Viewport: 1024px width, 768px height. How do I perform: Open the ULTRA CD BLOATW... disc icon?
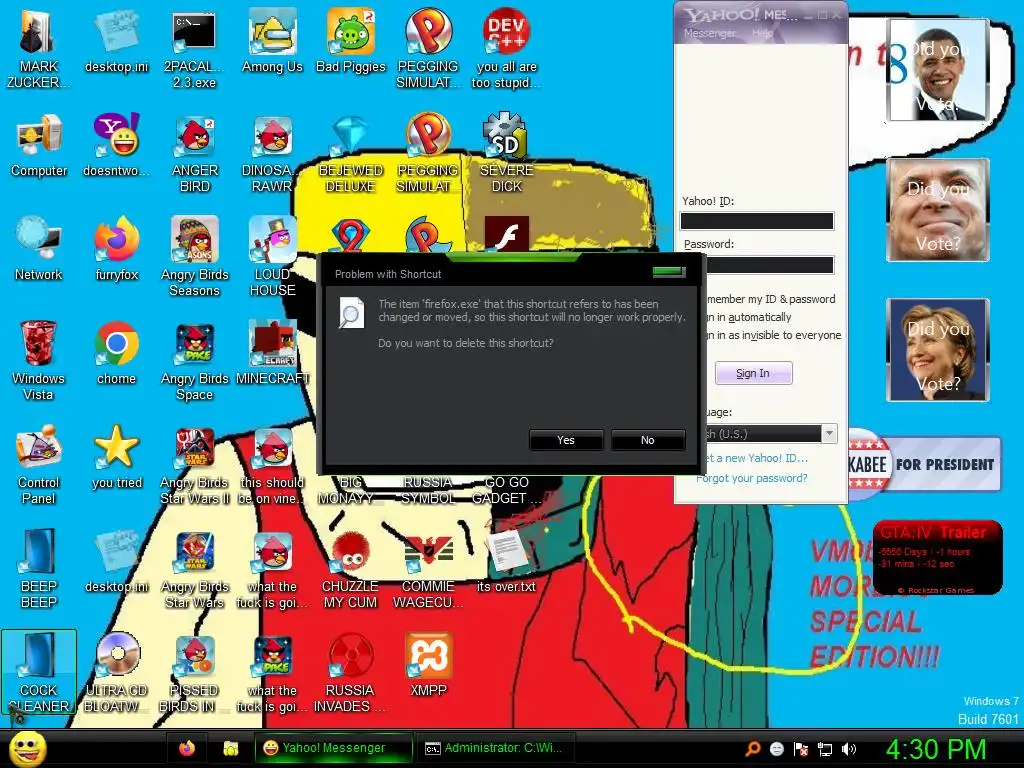coord(116,672)
